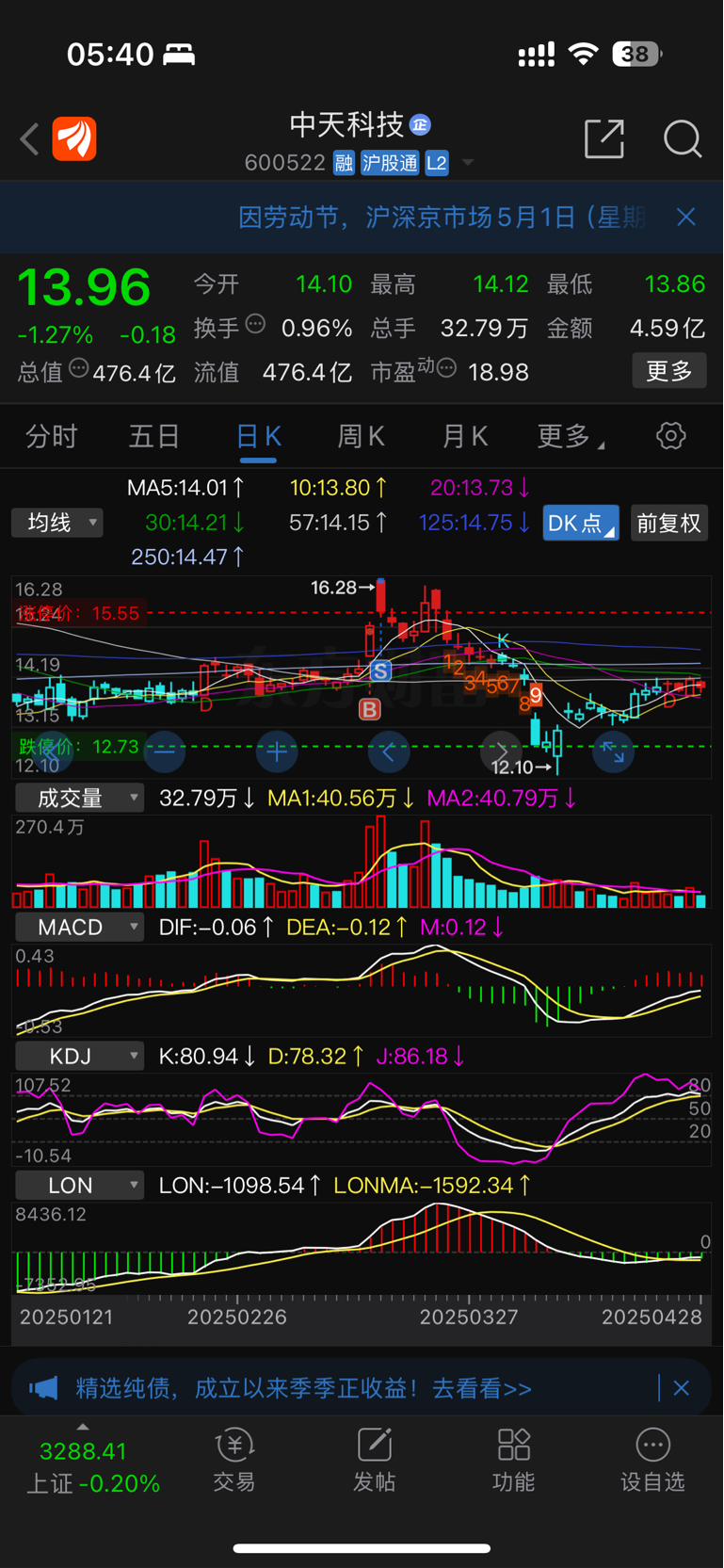
Task: Go back with the left chevron
Action: tap(29, 139)
